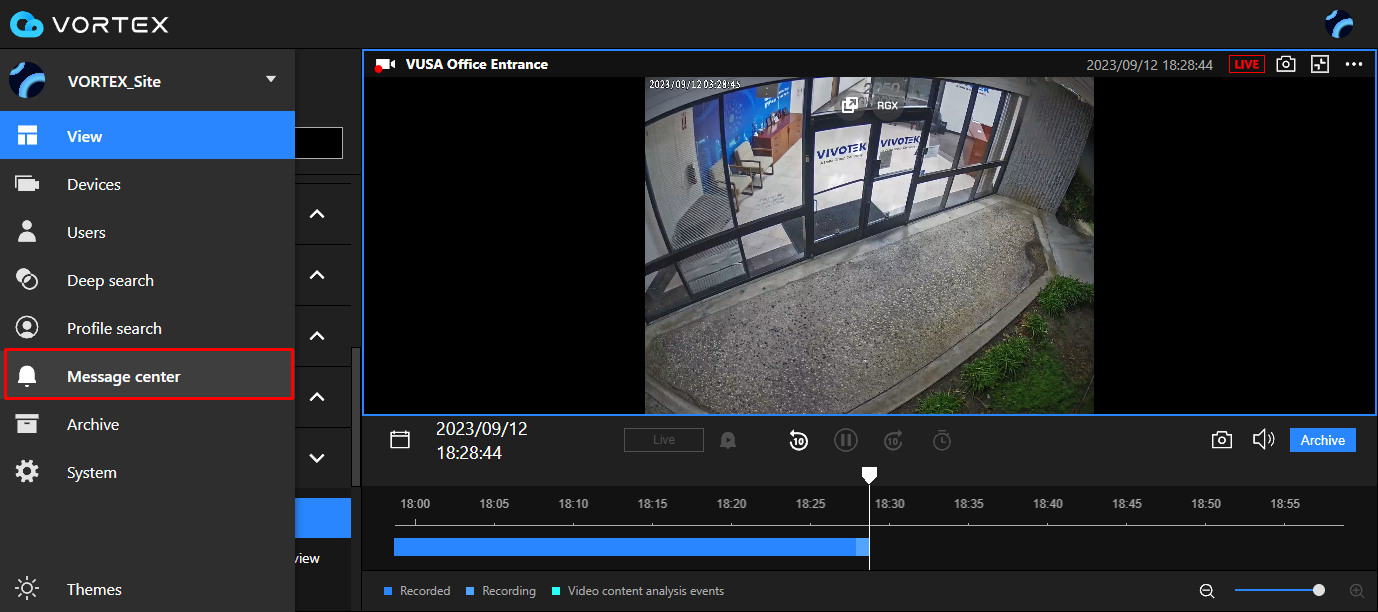Open the Message center menu item
Screen dimensions: 1378x612
click(x=123, y=376)
